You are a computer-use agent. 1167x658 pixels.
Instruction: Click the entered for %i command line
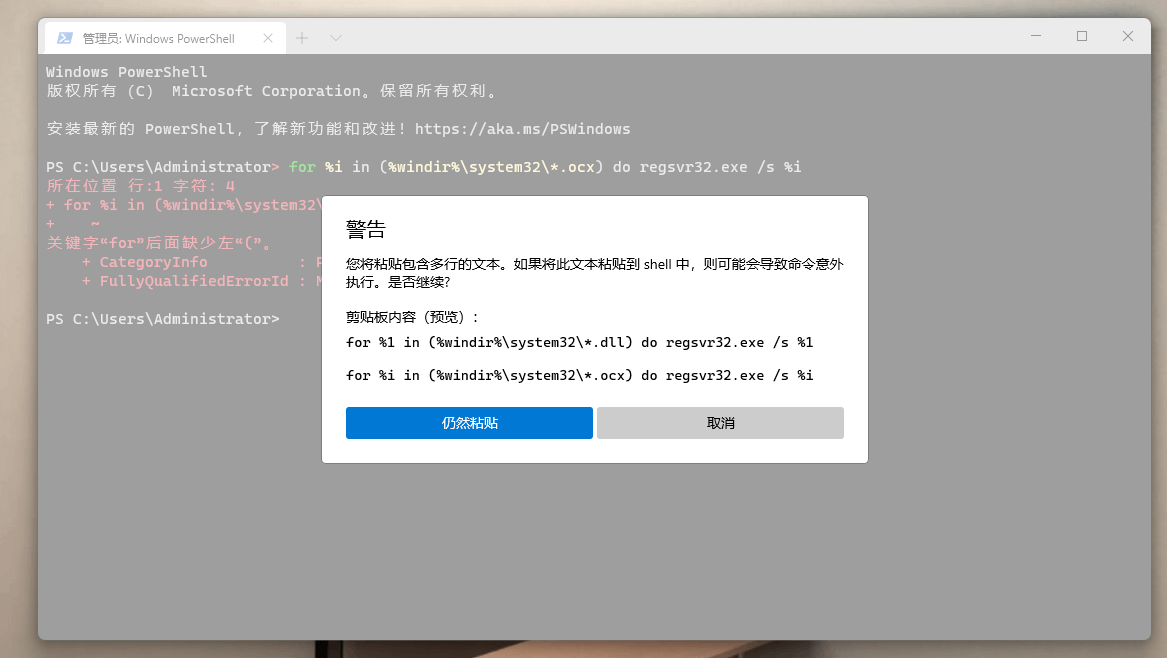545,167
